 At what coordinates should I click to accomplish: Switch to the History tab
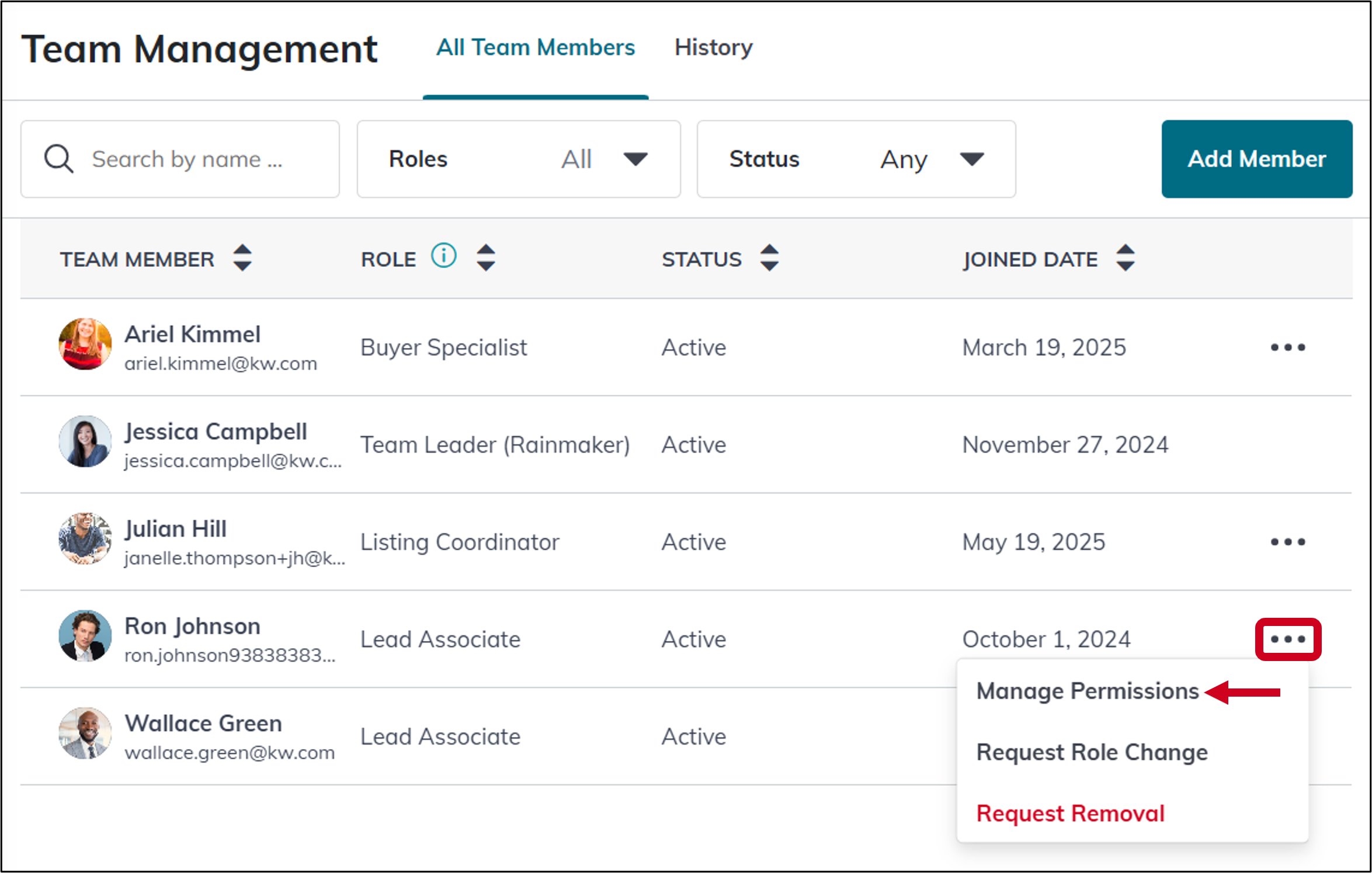(x=713, y=48)
